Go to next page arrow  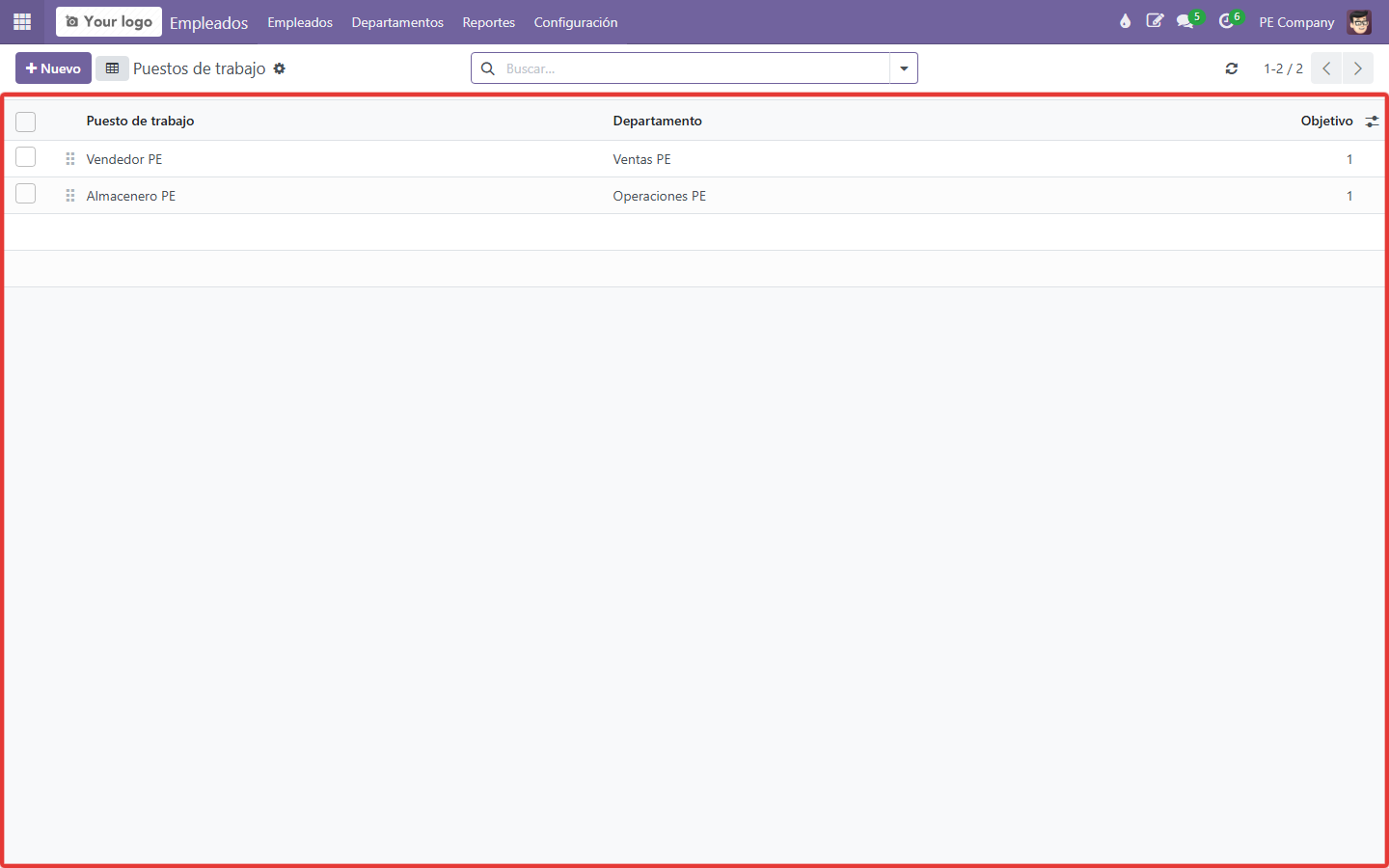pos(1357,68)
